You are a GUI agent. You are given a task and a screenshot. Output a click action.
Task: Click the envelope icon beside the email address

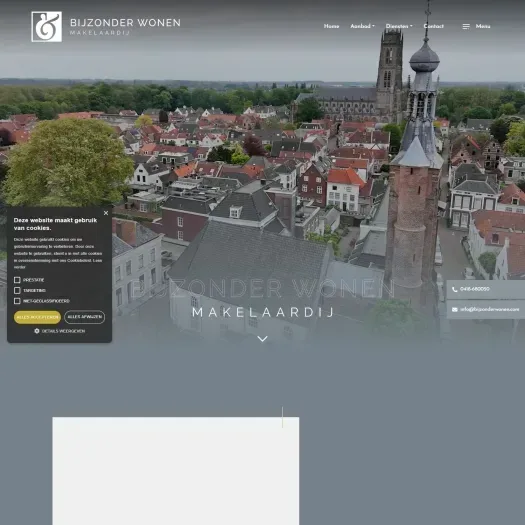click(x=454, y=310)
